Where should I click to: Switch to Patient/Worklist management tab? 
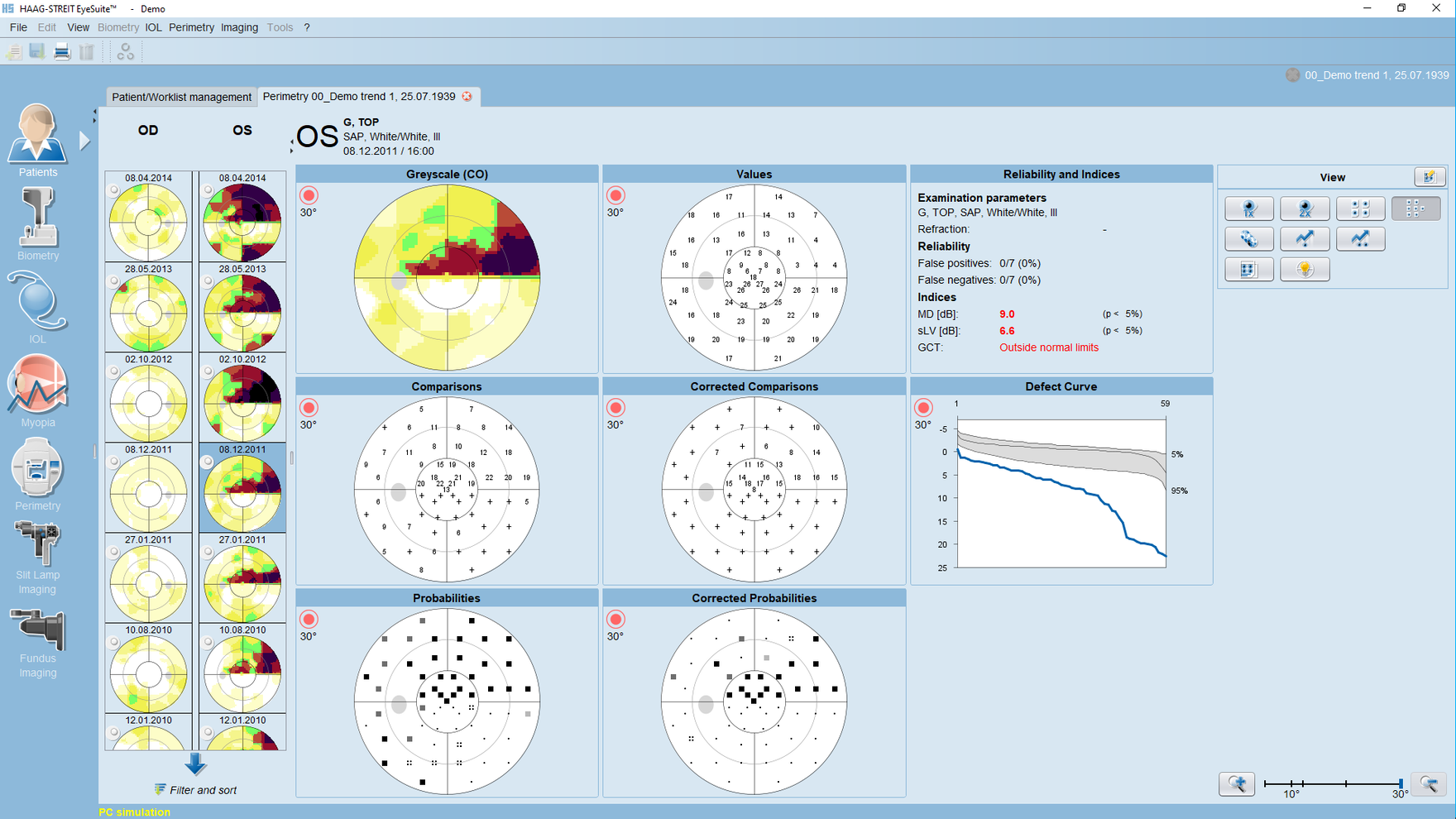pos(181,97)
